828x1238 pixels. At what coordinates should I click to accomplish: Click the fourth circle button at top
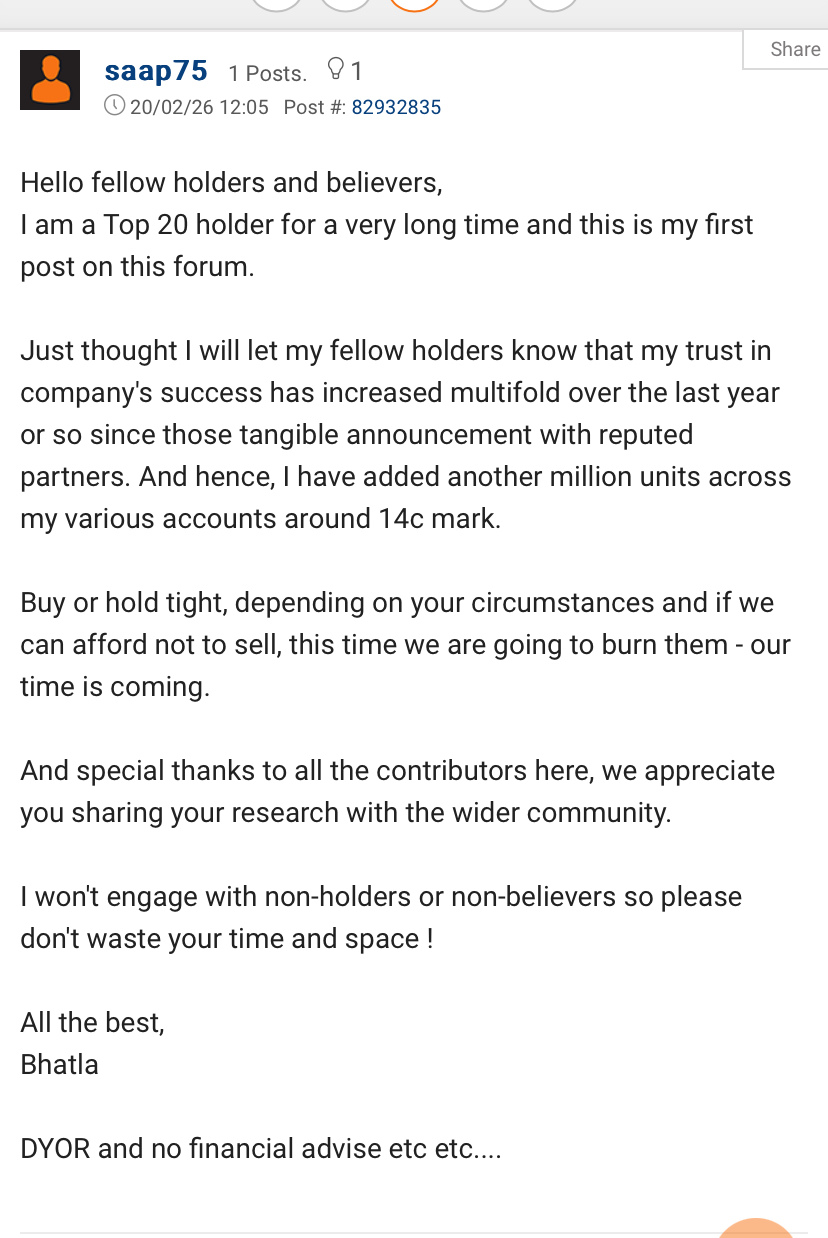click(483, 4)
